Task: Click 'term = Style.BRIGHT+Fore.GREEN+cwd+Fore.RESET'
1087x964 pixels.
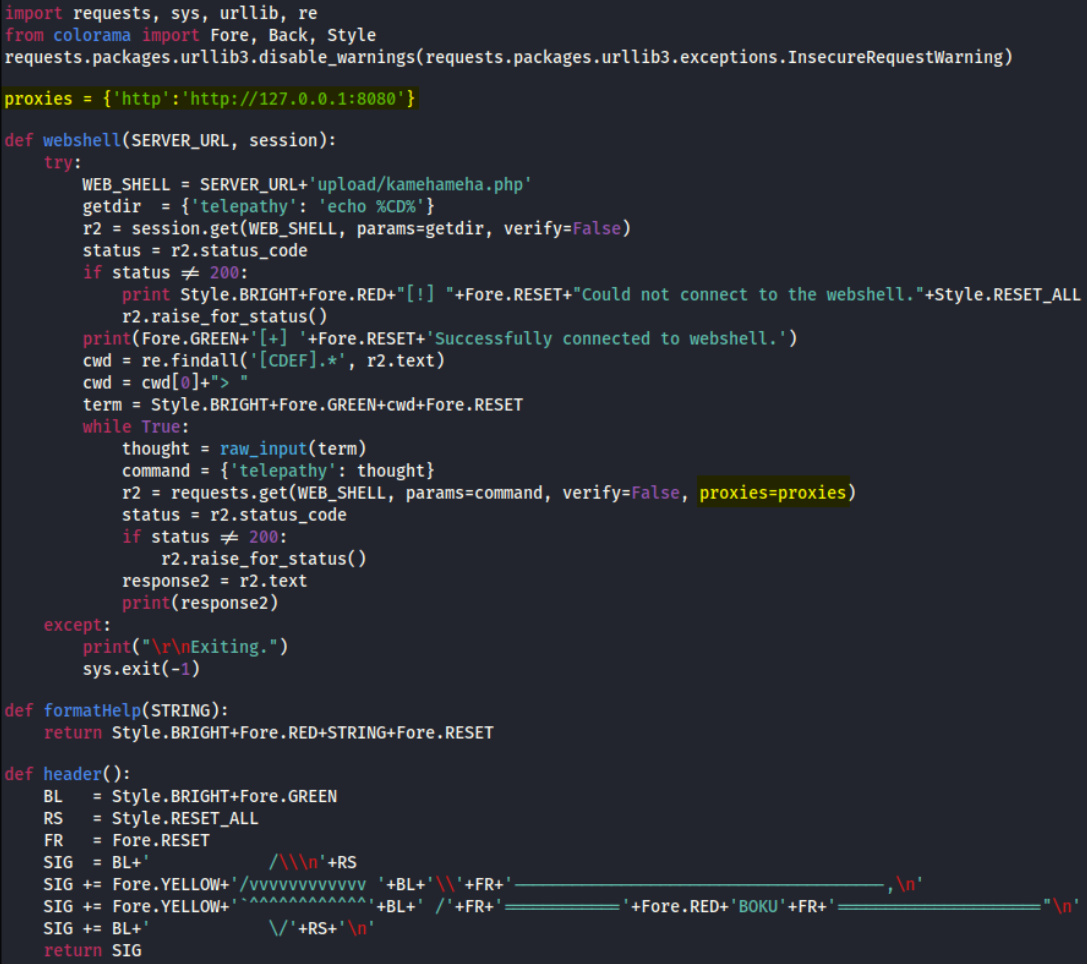Action: point(303,405)
